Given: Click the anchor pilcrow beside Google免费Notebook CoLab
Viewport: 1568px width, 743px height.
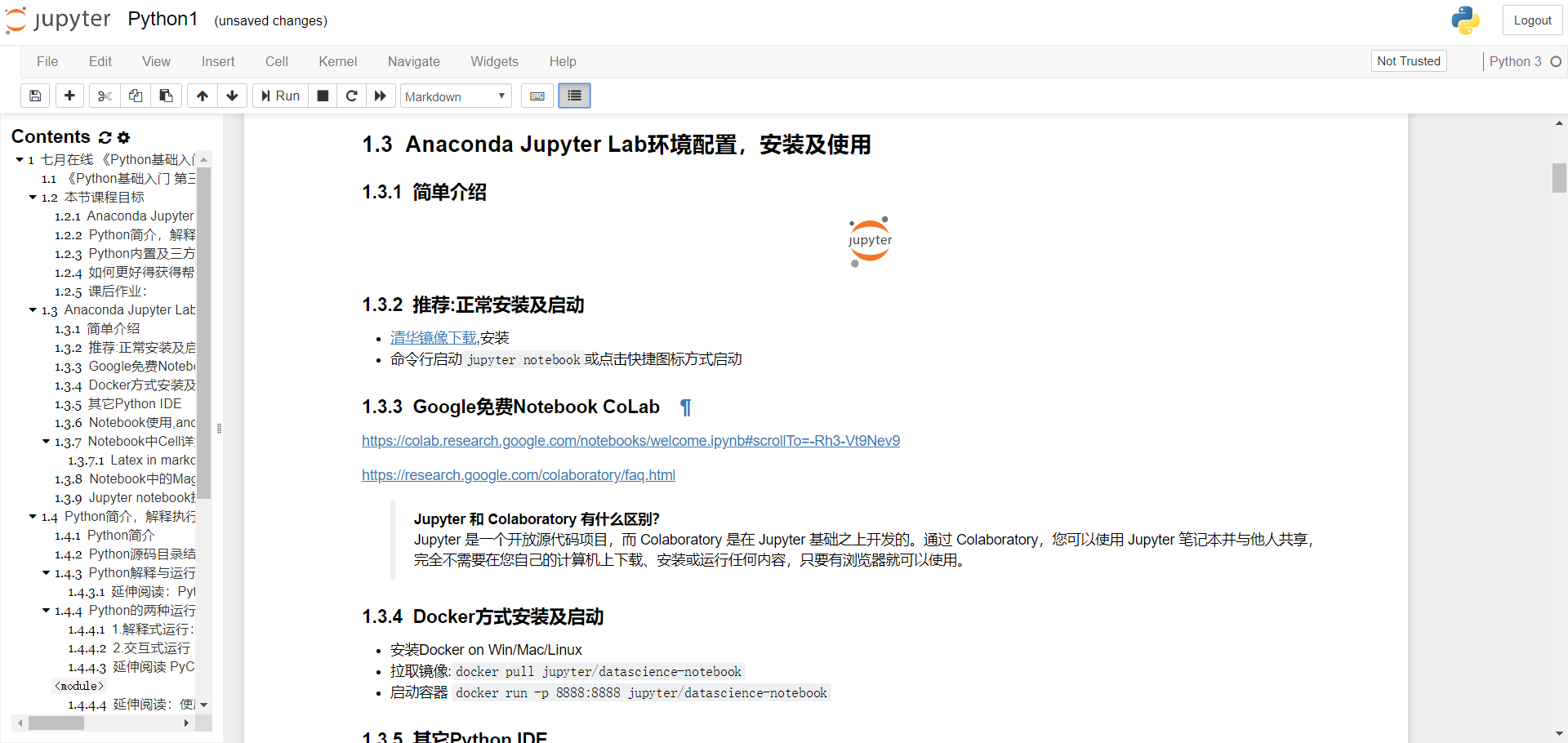Looking at the screenshot, I should [686, 407].
